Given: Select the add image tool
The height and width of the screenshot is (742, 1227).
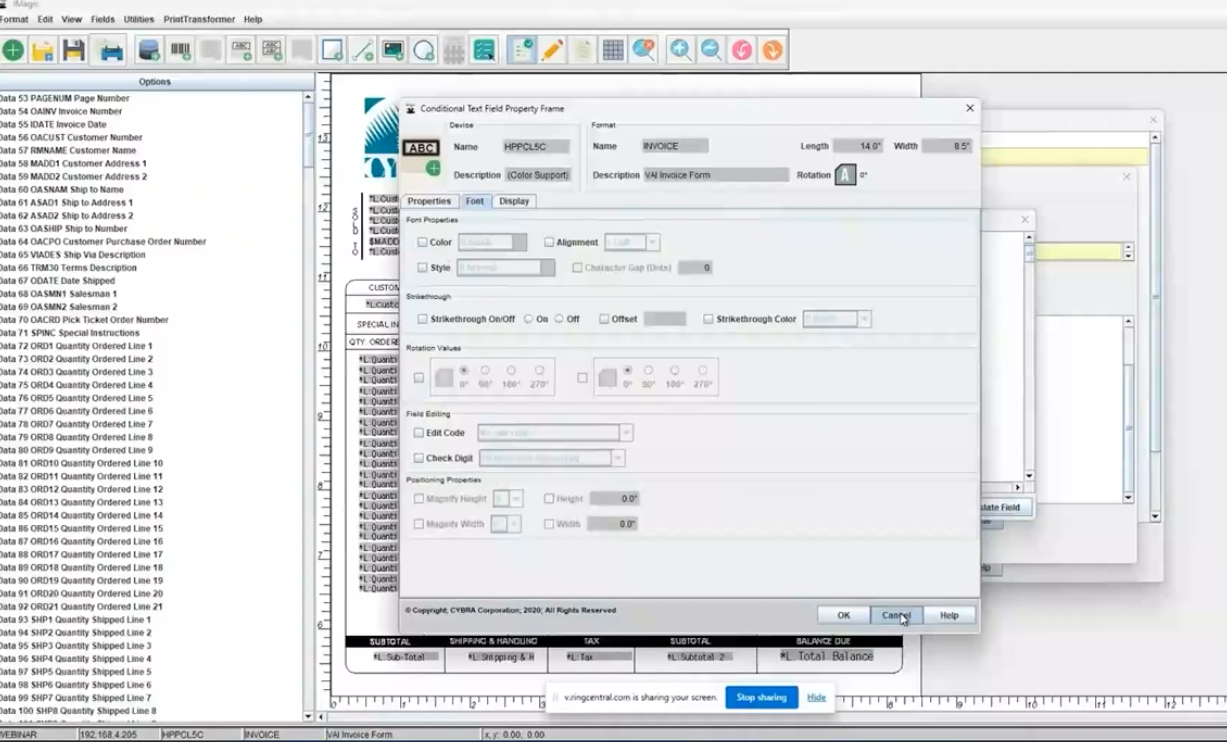Looking at the screenshot, I should tap(393, 50).
